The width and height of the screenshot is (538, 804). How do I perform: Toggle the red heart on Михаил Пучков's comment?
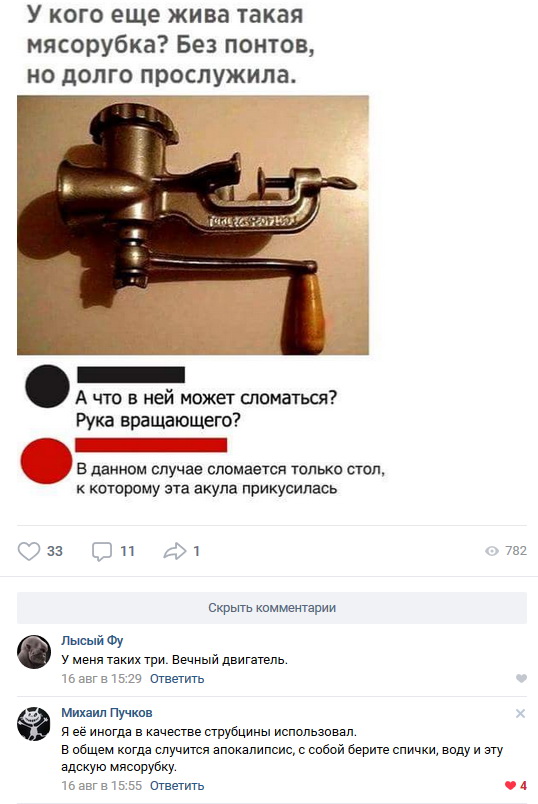pyautogui.click(x=510, y=785)
